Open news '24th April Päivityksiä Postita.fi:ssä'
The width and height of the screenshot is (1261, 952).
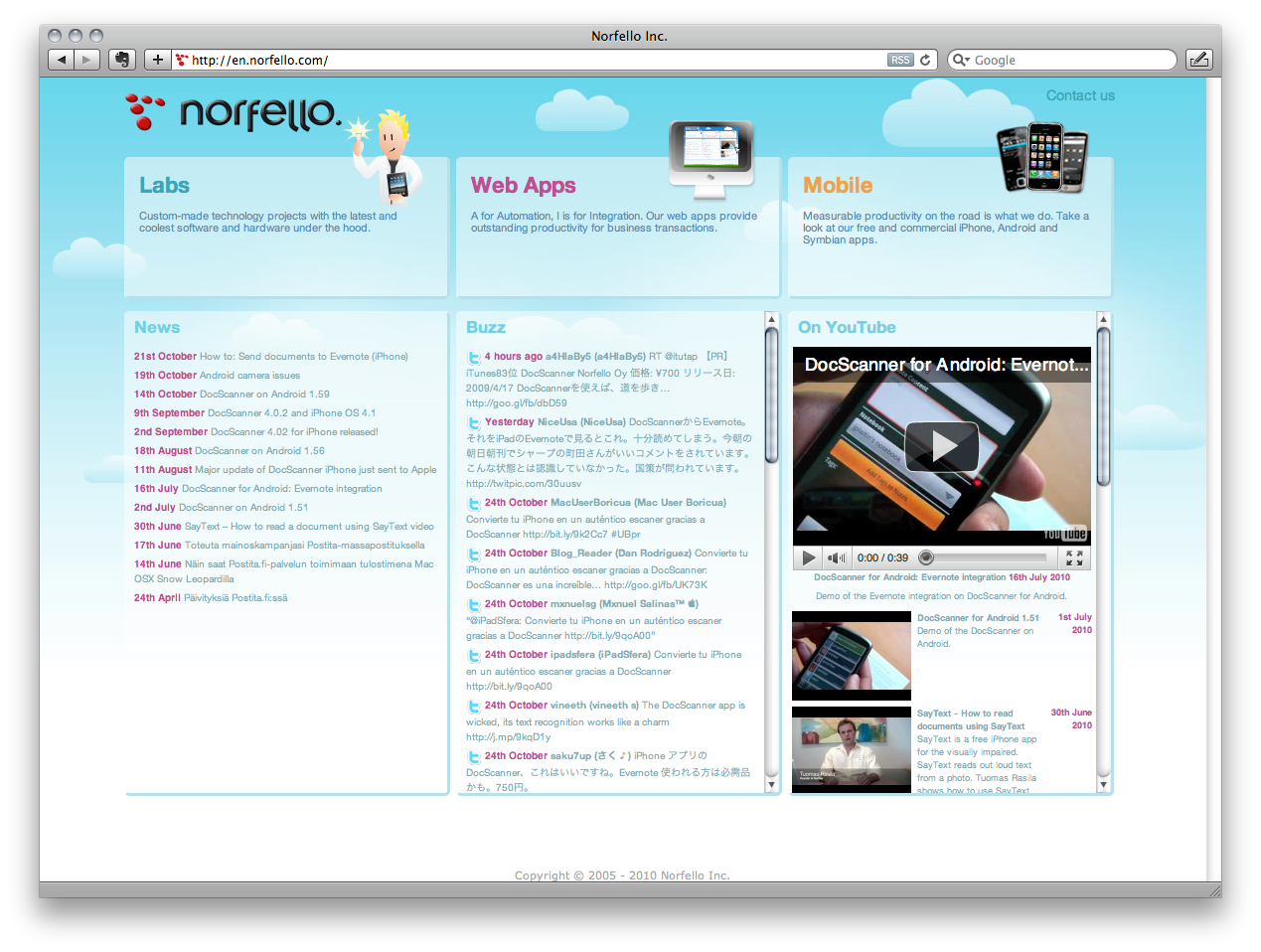click(x=211, y=598)
